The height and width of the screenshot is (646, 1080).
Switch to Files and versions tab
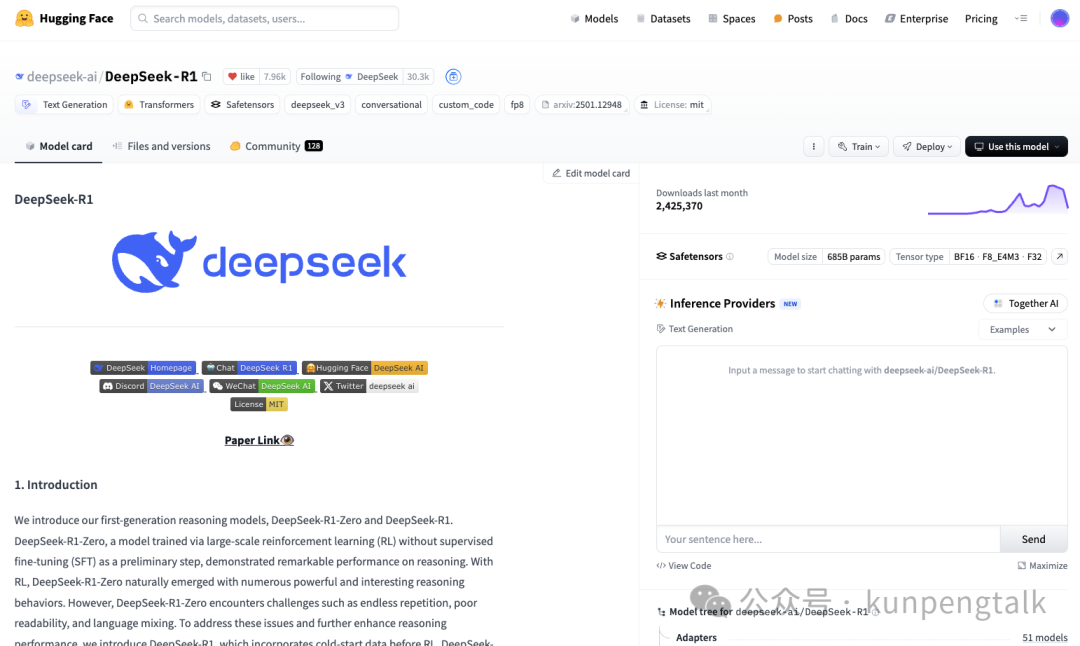pos(162,146)
